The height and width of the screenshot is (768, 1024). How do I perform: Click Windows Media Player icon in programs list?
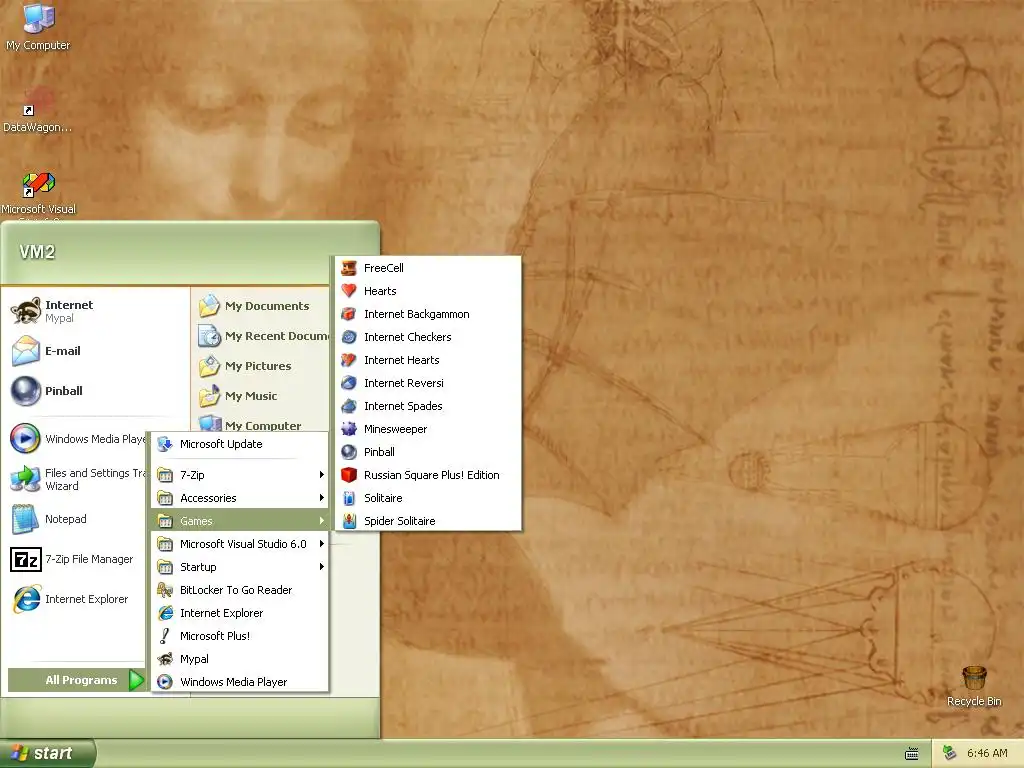pyautogui.click(x=165, y=682)
